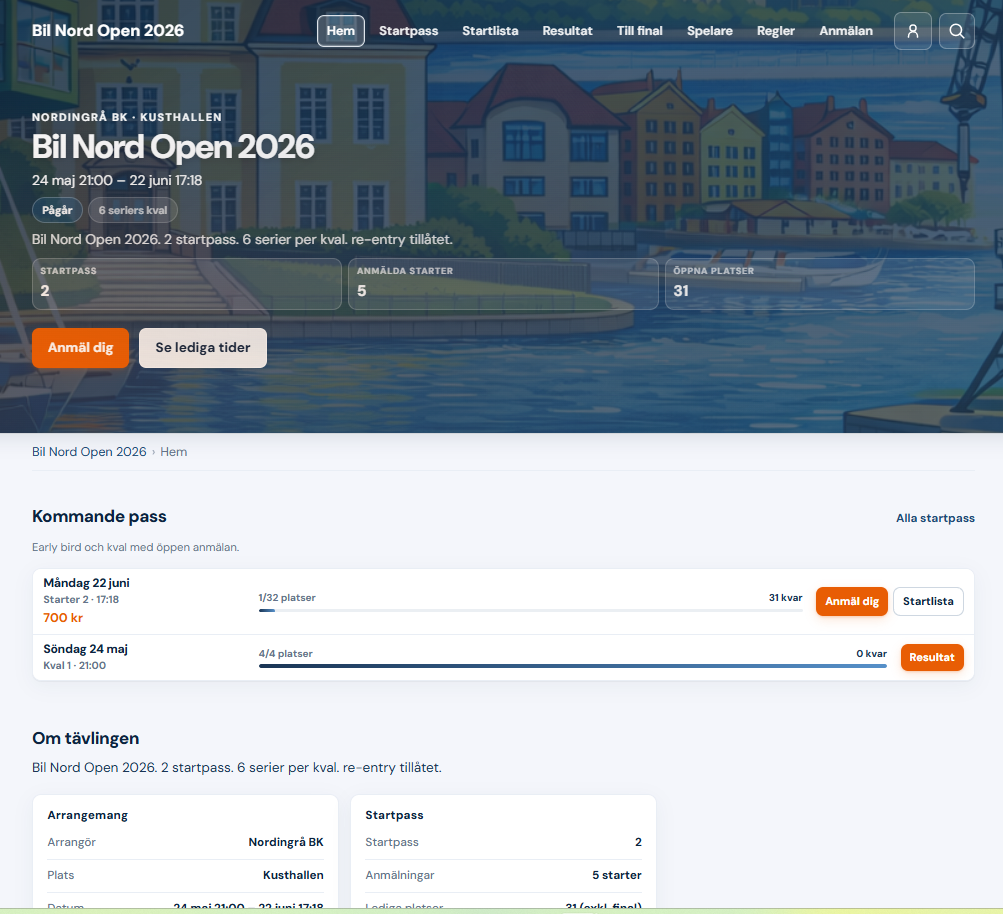The height and width of the screenshot is (914, 1003).
Task: Click the 4/4 platser progress bar
Action: point(573,666)
